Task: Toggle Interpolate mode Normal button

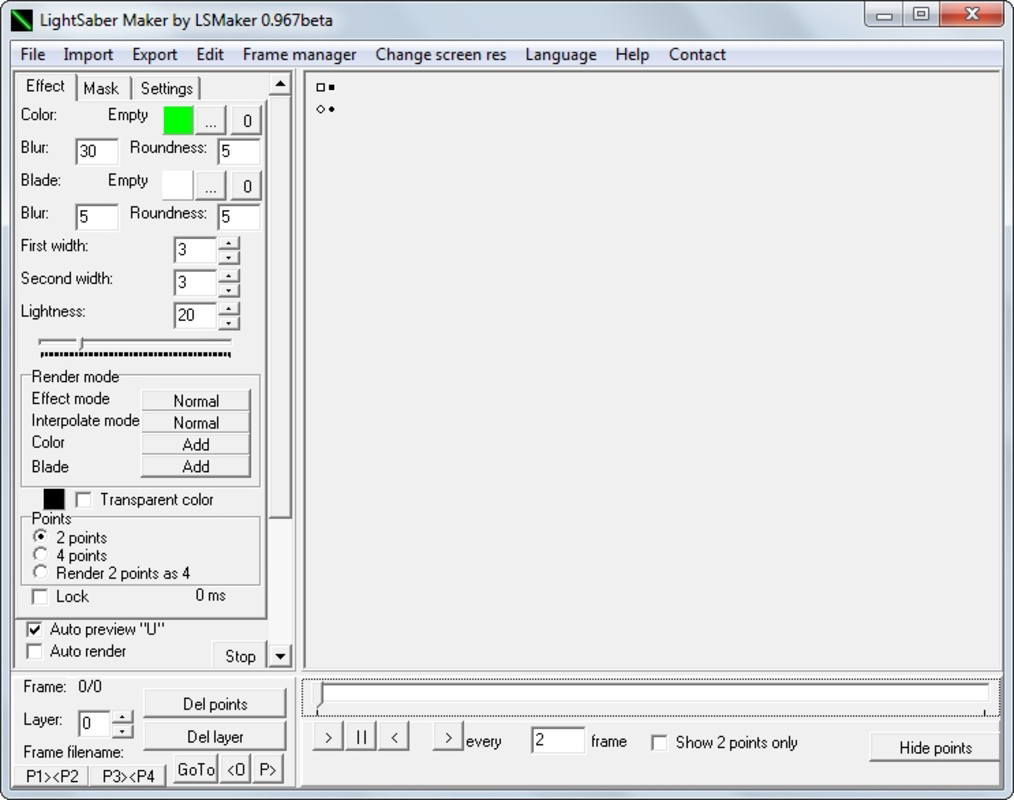Action: coord(196,422)
